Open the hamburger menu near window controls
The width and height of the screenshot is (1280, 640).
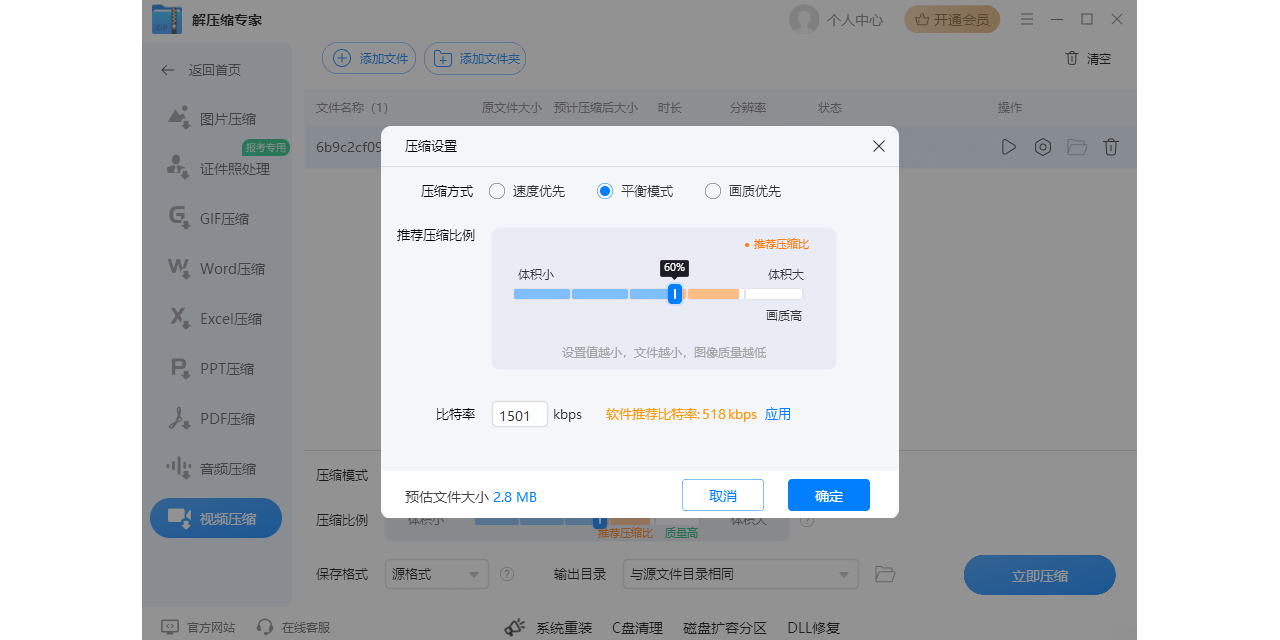click(1026, 18)
